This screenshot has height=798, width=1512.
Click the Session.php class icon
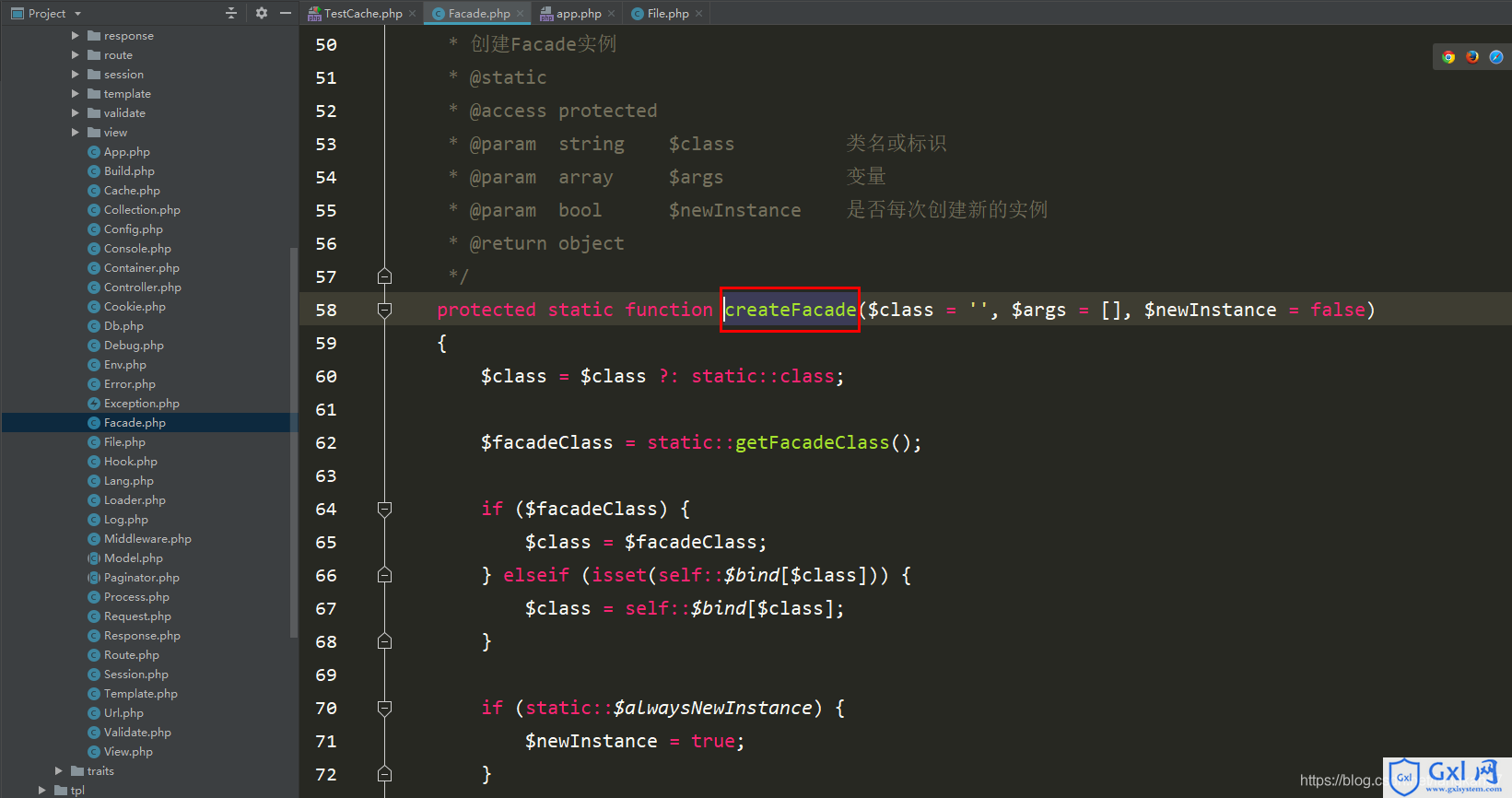pyautogui.click(x=94, y=675)
